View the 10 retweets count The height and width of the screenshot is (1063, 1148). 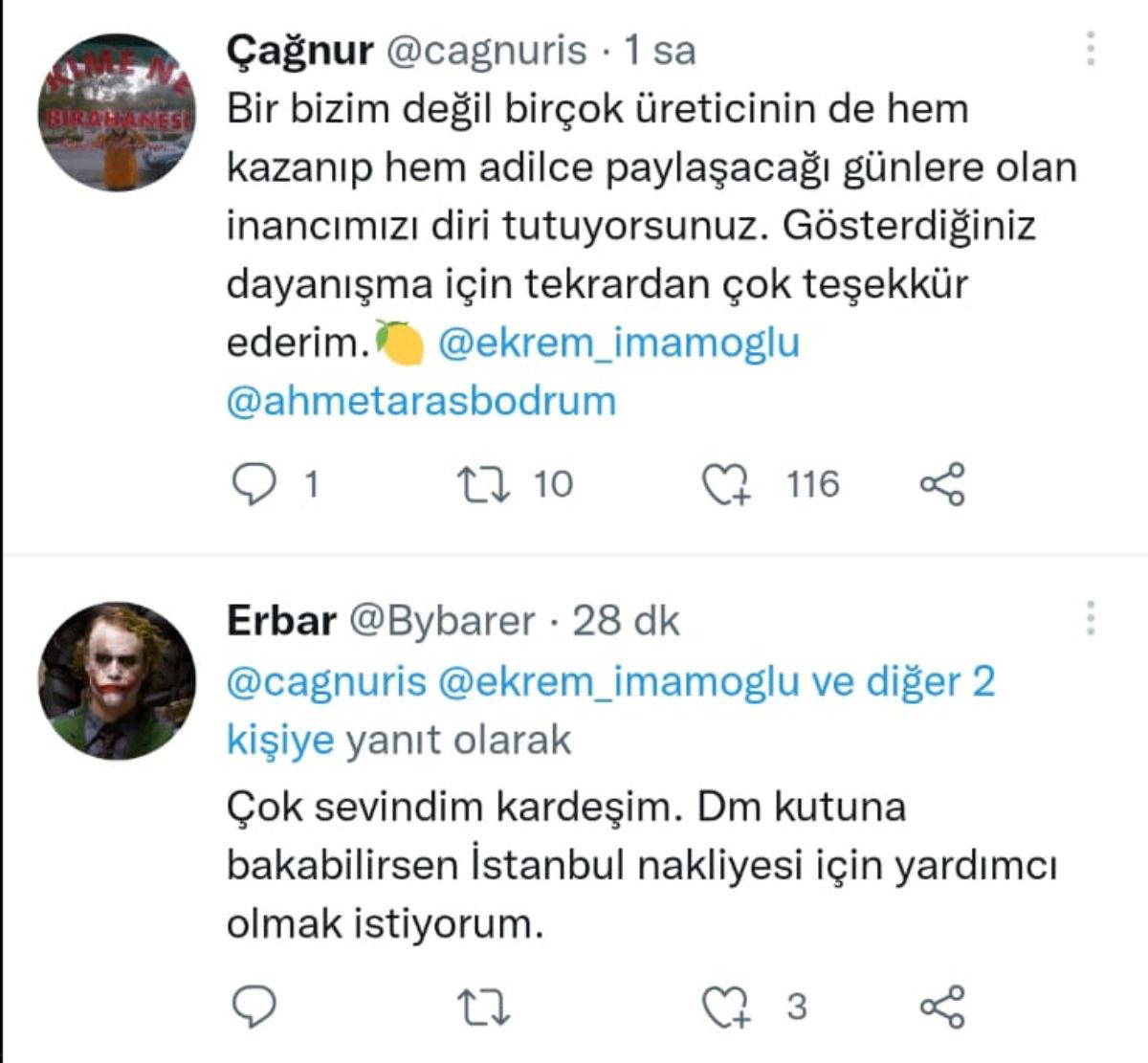[x=553, y=485]
